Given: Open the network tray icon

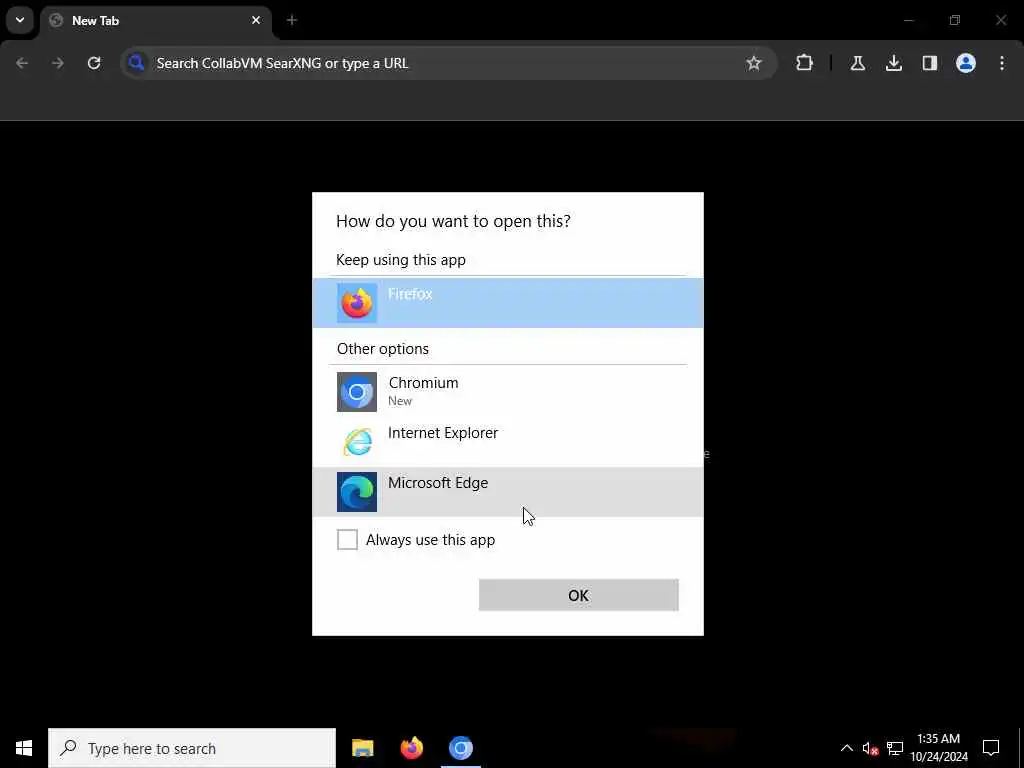Looking at the screenshot, I should [x=895, y=748].
